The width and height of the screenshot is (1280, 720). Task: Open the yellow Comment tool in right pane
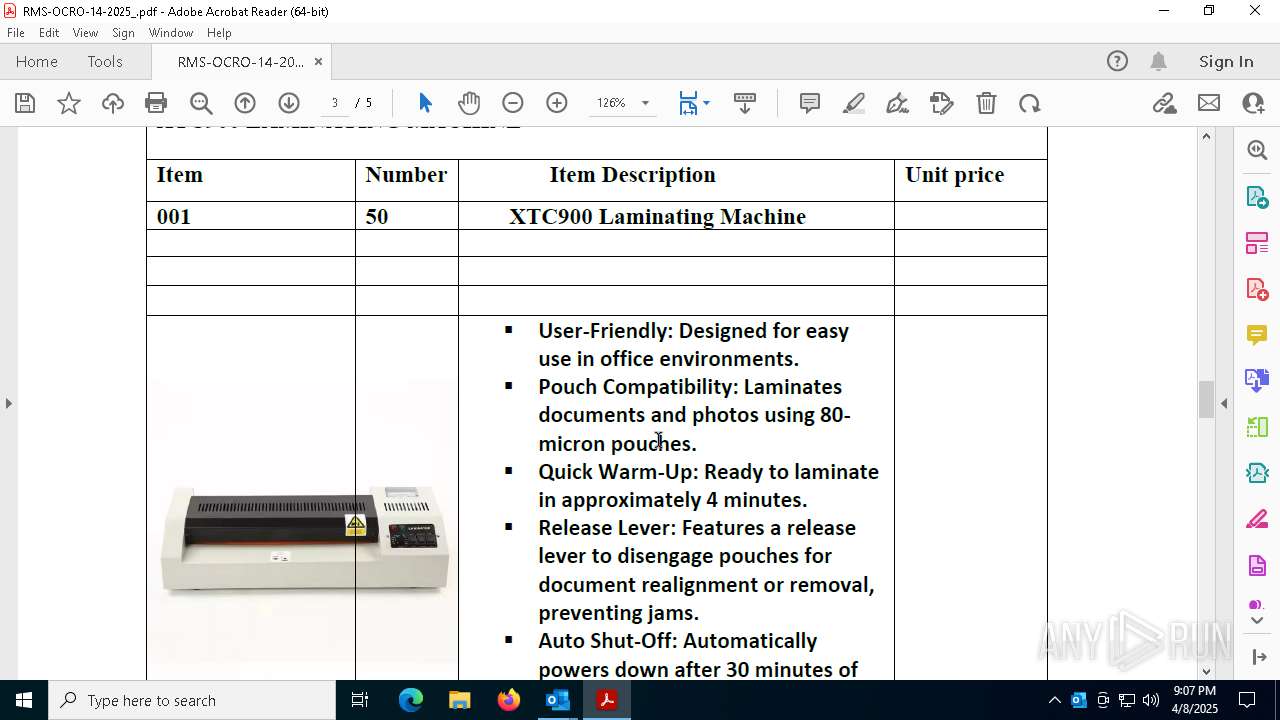click(1257, 335)
